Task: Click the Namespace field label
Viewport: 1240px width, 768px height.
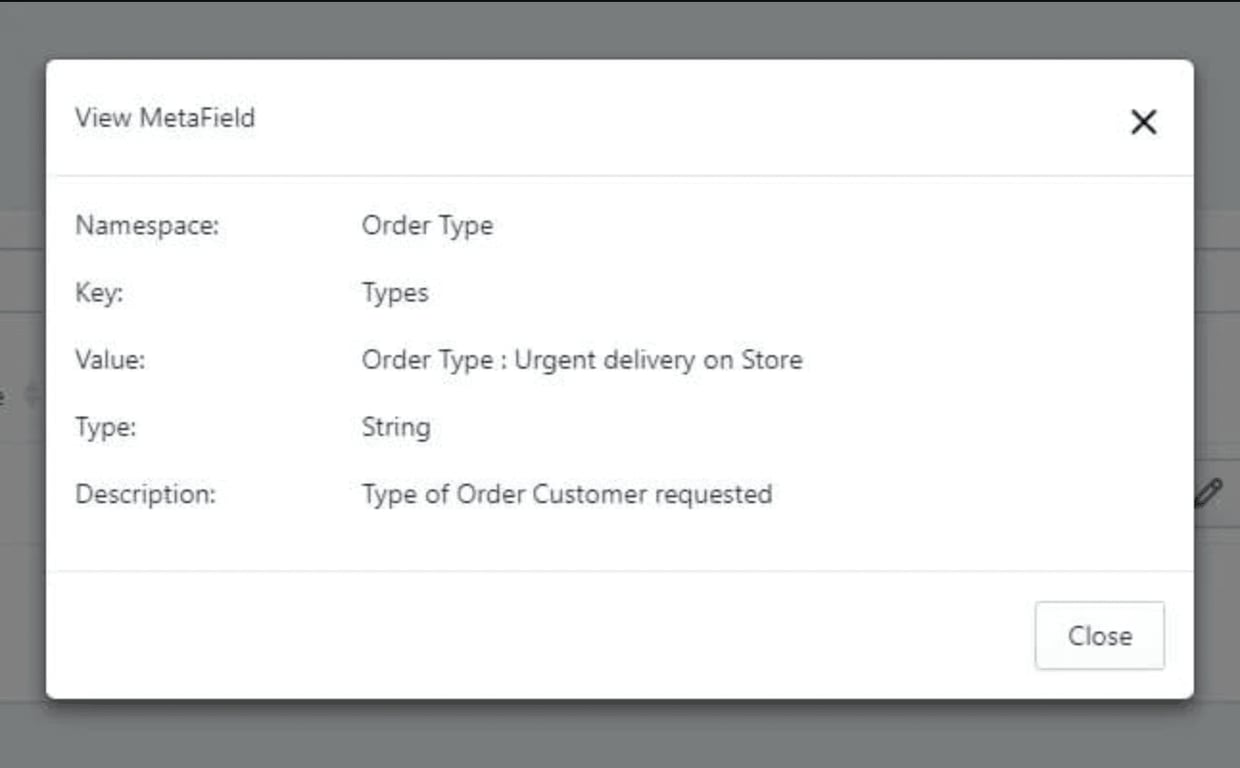Action: pyautogui.click(x=147, y=226)
